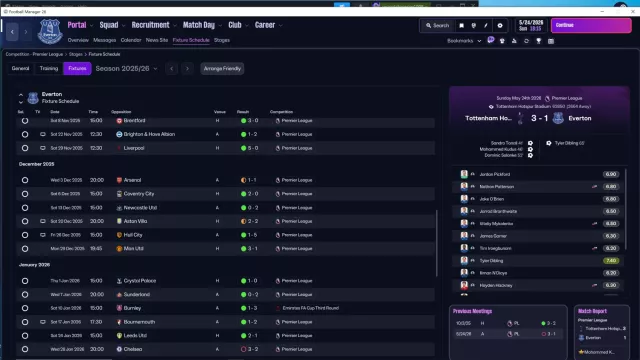Click Jordan Pickford's player portrait icon
The height and width of the screenshot is (360, 640).
pyautogui.click(x=464, y=174)
